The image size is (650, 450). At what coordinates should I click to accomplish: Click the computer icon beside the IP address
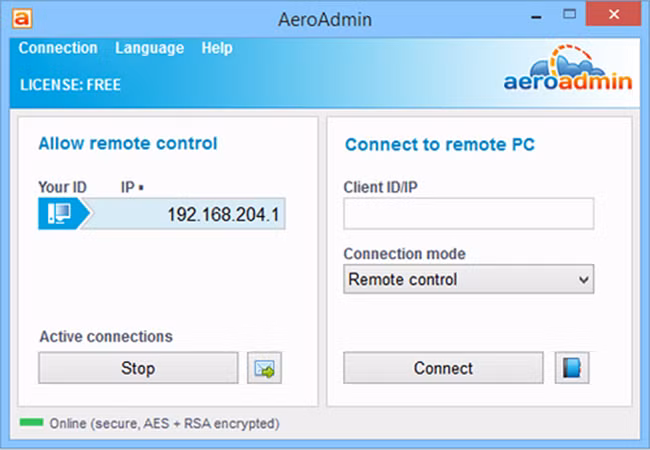tap(59, 214)
